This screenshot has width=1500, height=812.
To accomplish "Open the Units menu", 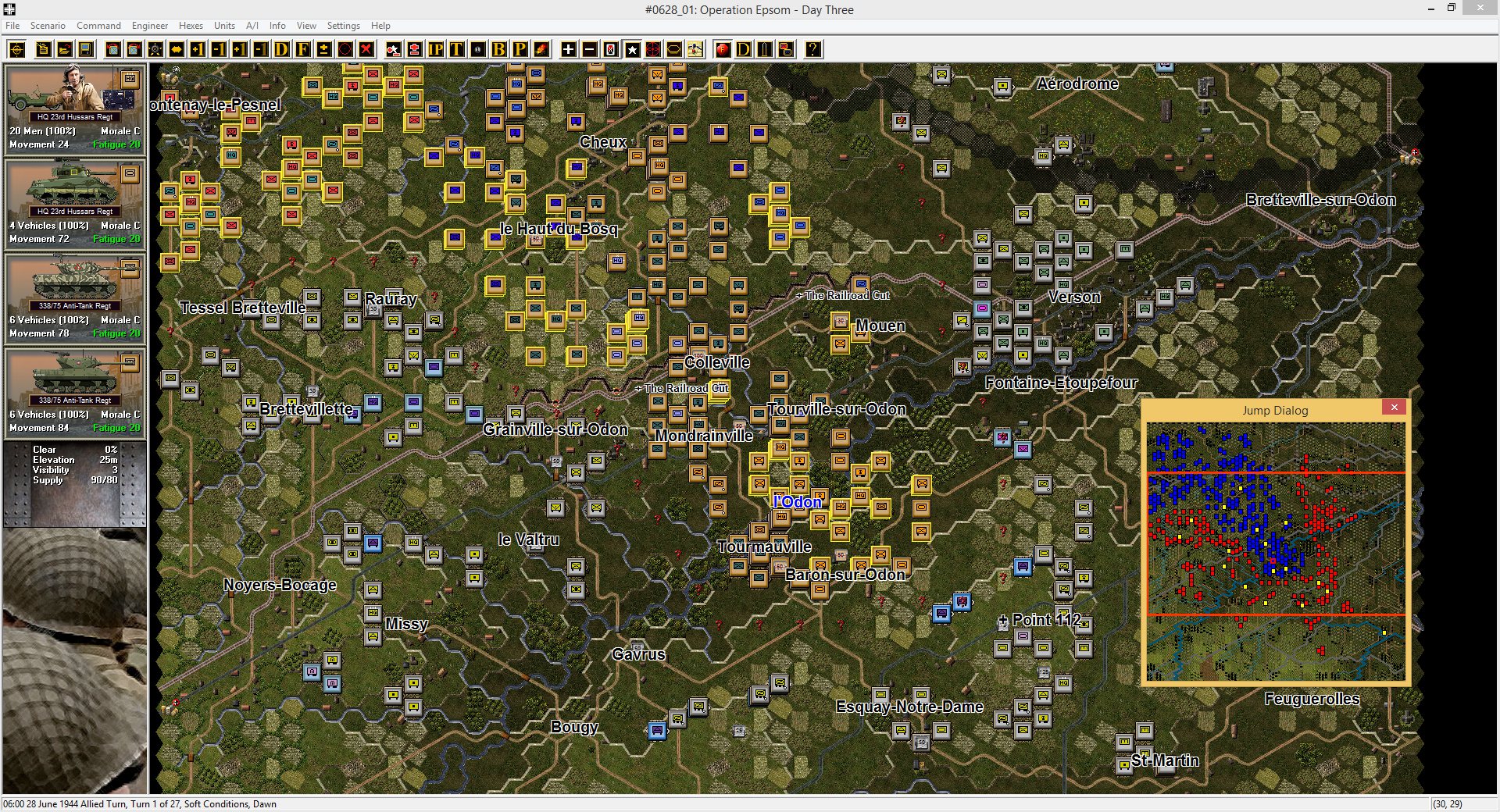I will pyautogui.click(x=224, y=26).
